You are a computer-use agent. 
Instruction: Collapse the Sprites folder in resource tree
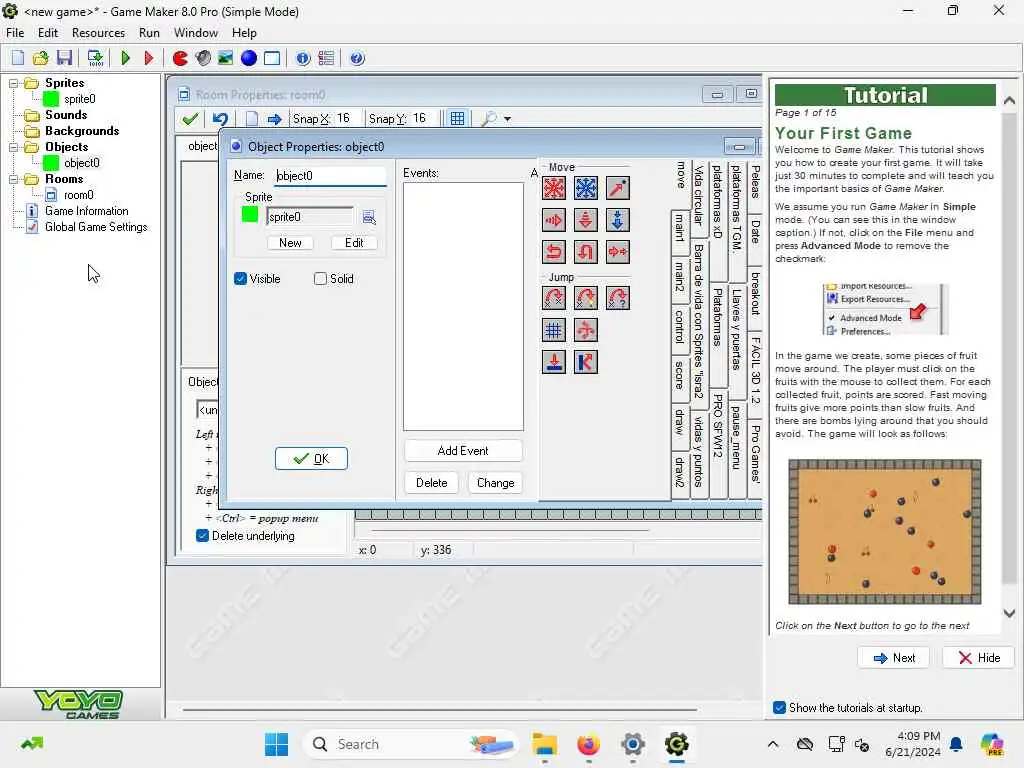pyautogui.click(x=13, y=84)
